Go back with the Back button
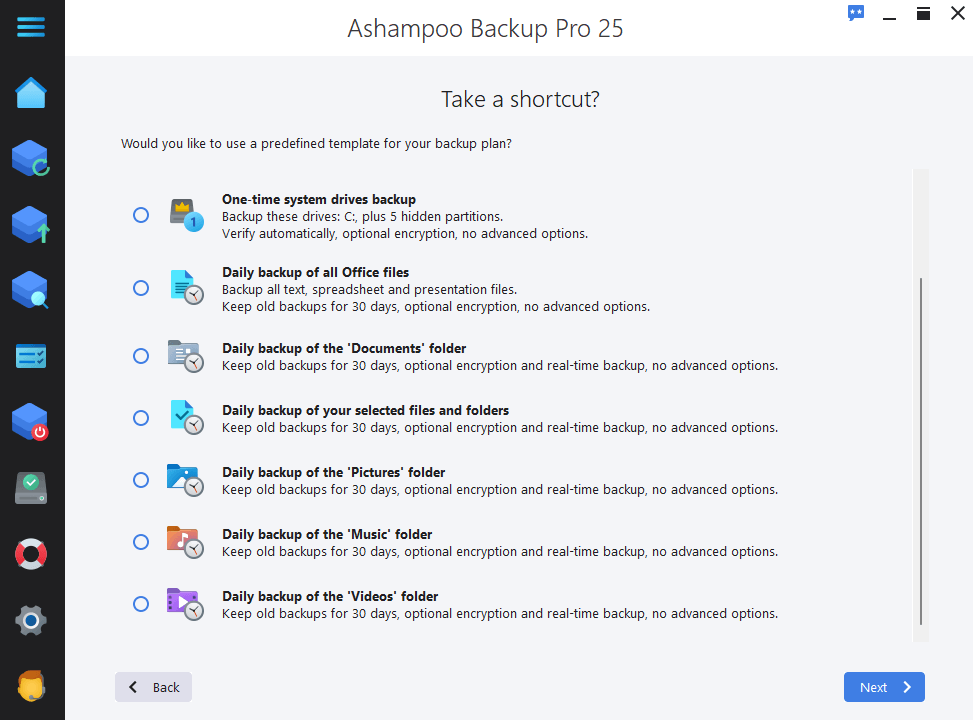The height and width of the screenshot is (720, 973). coord(153,687)
